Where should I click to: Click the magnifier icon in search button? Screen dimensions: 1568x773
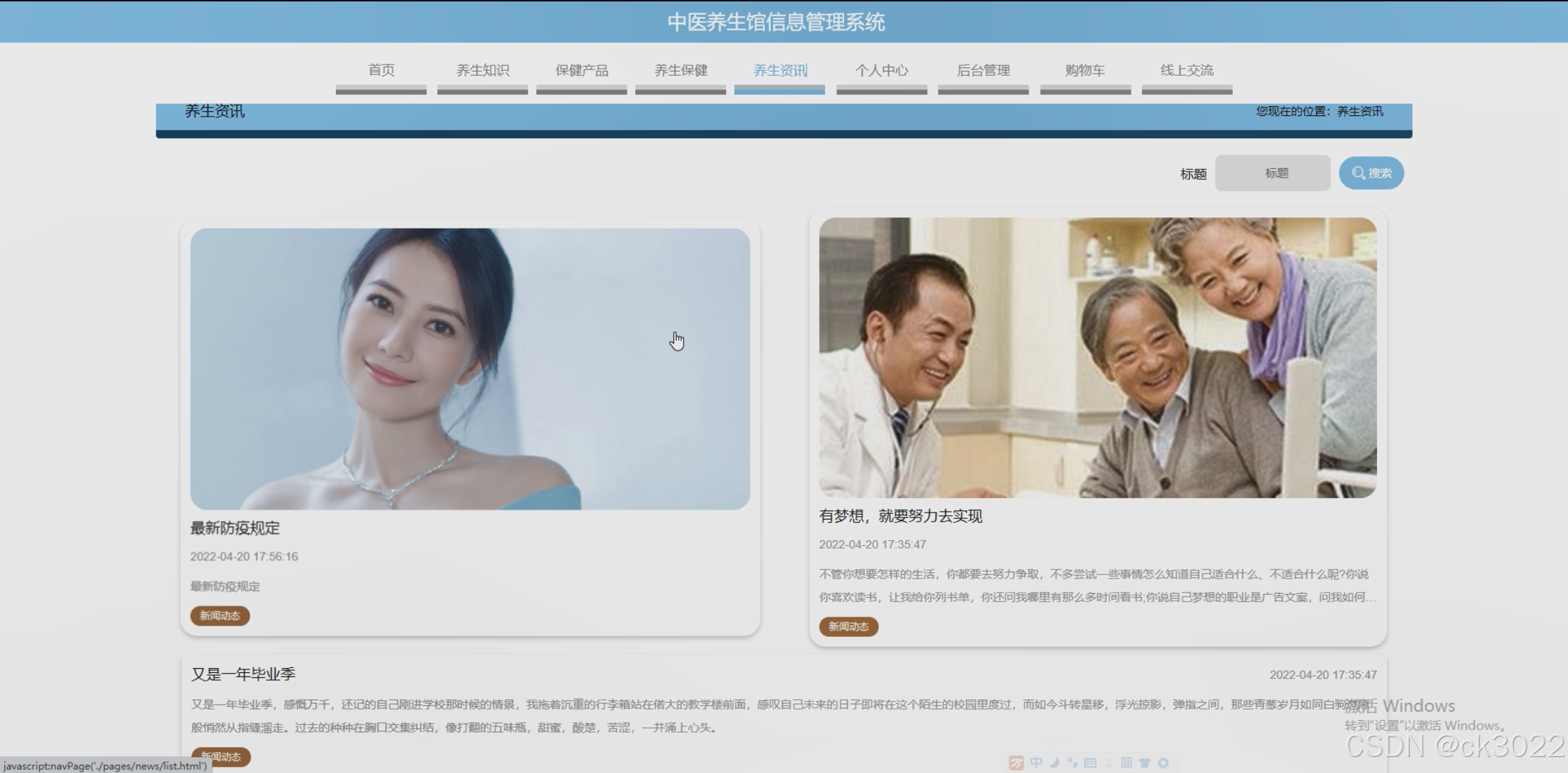pos(1358,173)
